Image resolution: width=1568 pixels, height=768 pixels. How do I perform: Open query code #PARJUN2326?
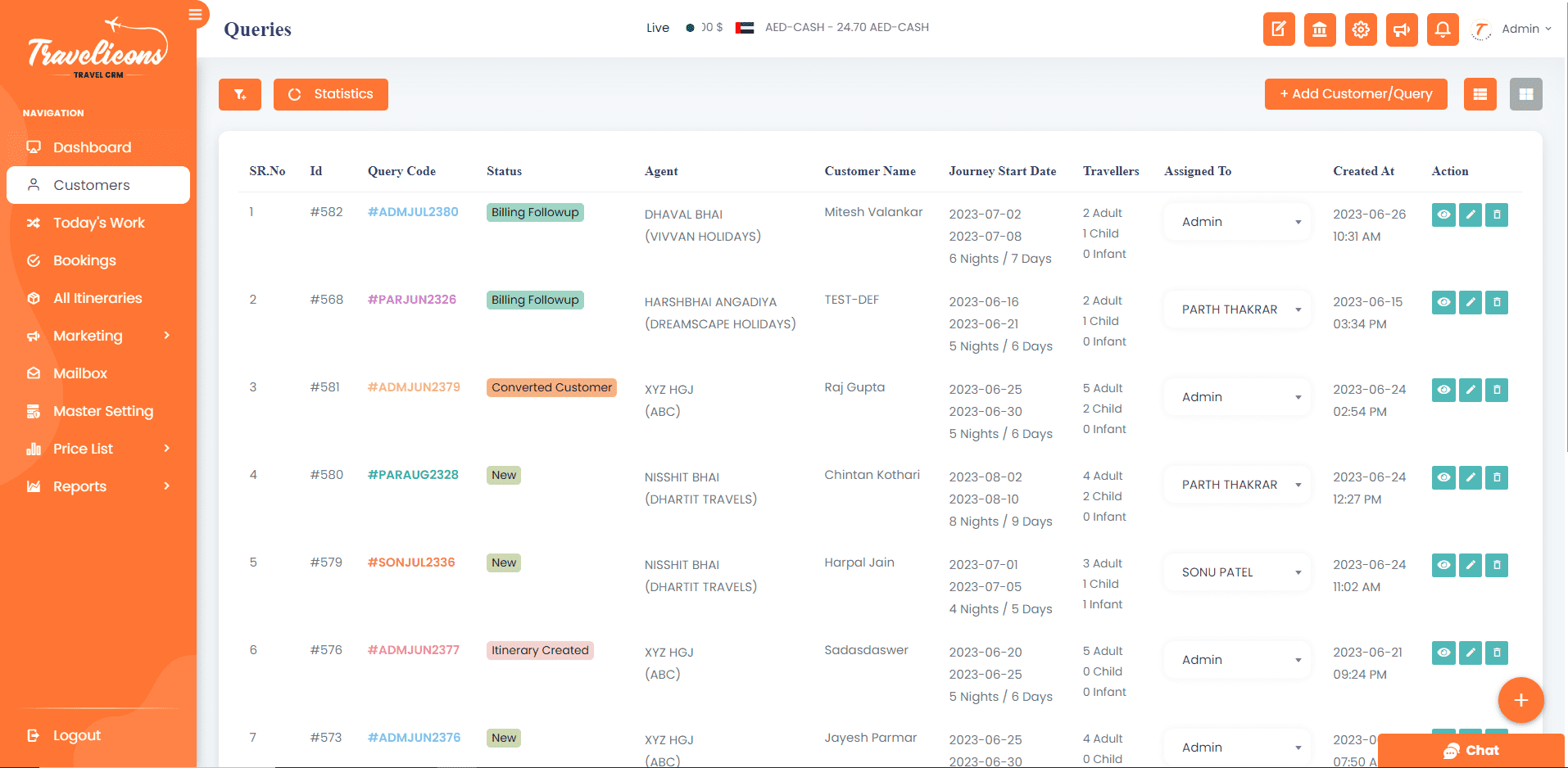click(412, 300)
